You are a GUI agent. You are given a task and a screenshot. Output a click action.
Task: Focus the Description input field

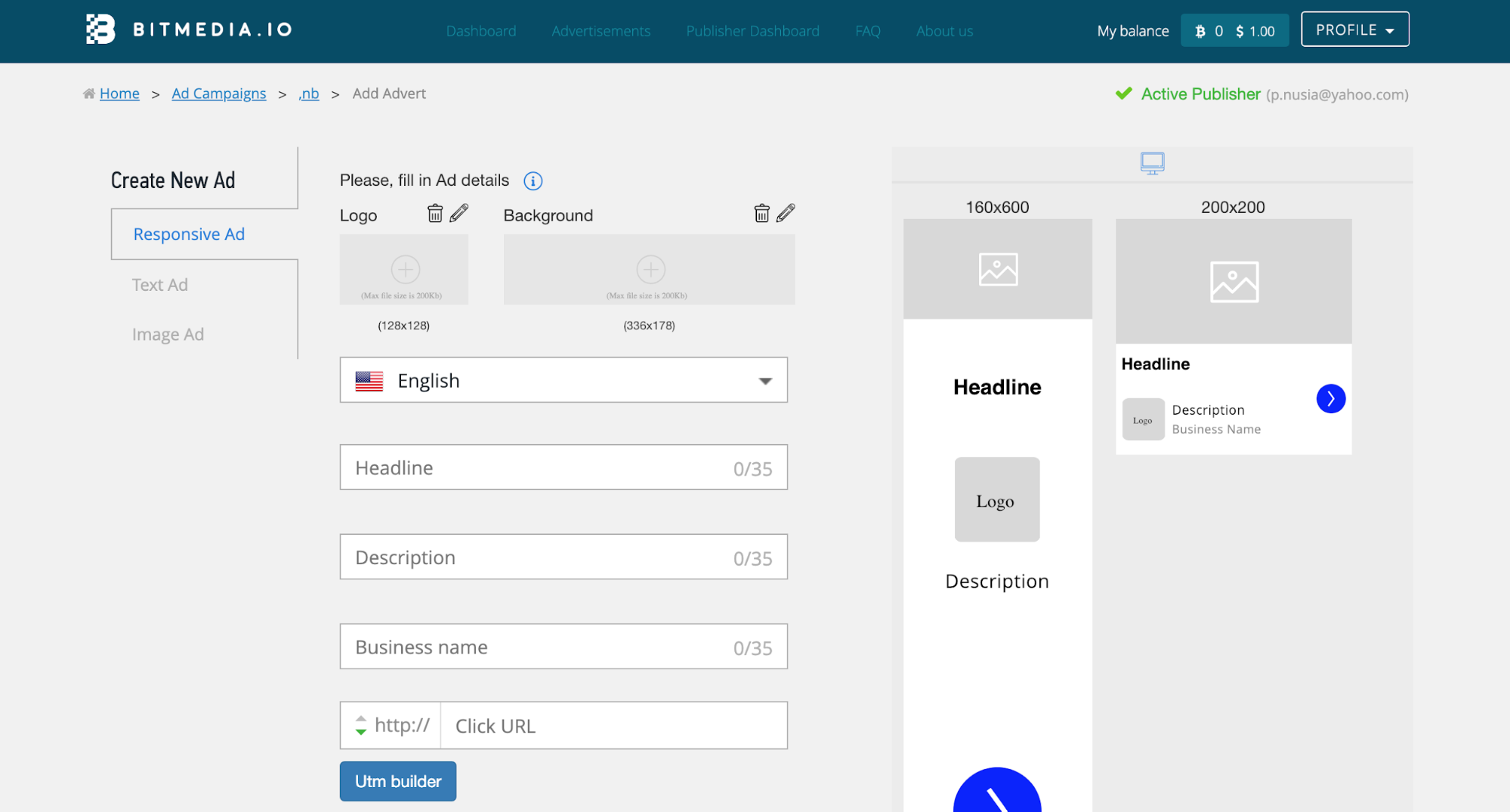564,557
